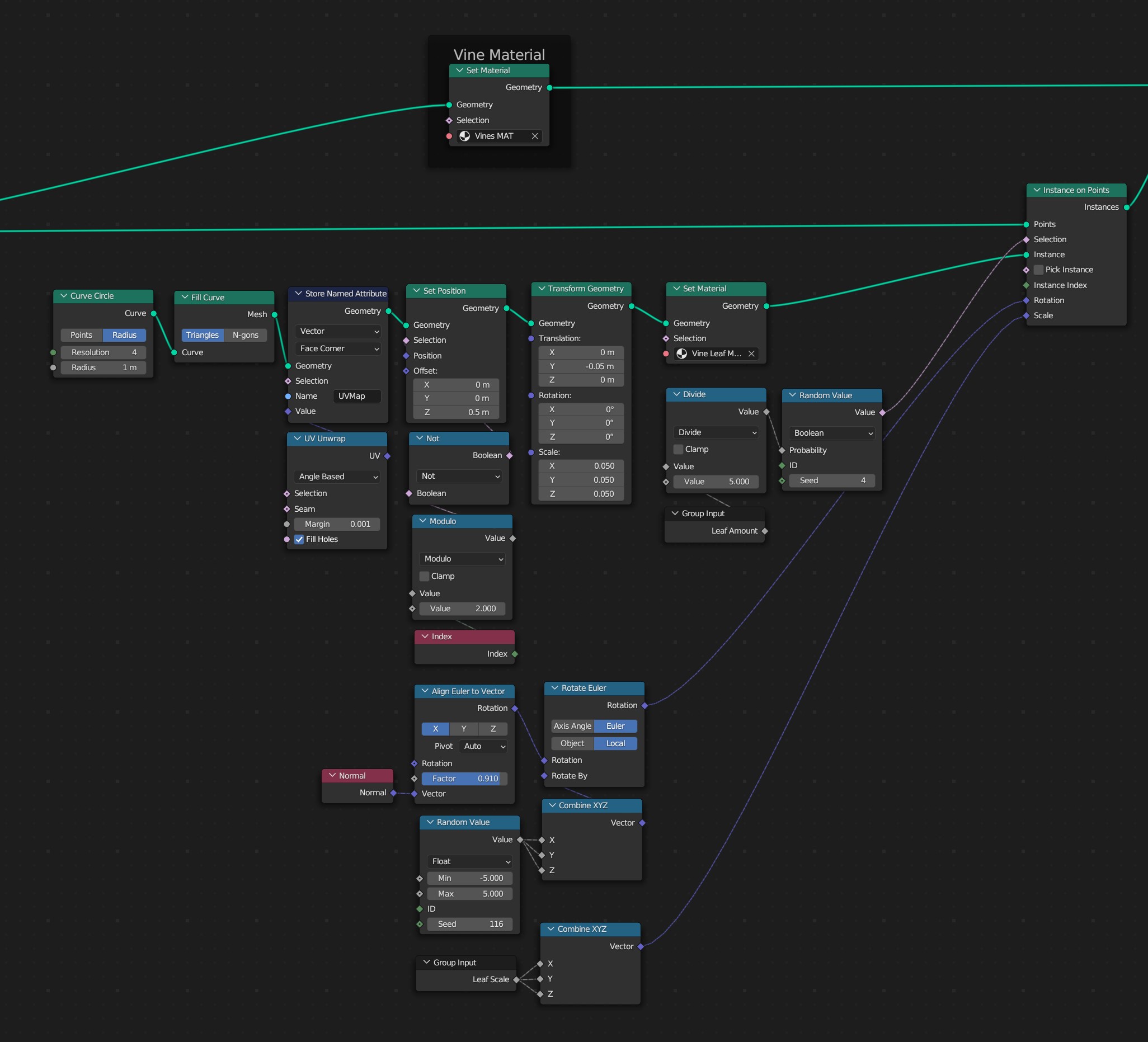Collapse the Store Named Attribute node
Image resolution: width=1148 pixels, height=1042 pixels.
click(298, 294)
